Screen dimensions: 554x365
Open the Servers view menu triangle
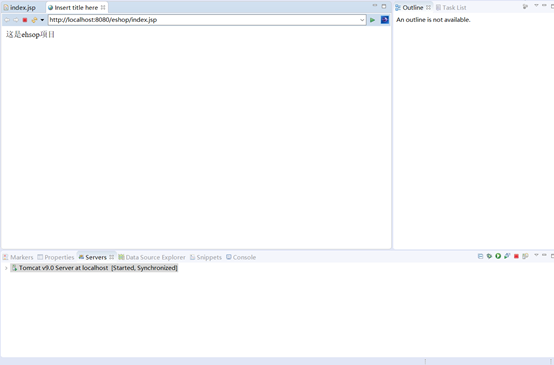pos(536,255)
